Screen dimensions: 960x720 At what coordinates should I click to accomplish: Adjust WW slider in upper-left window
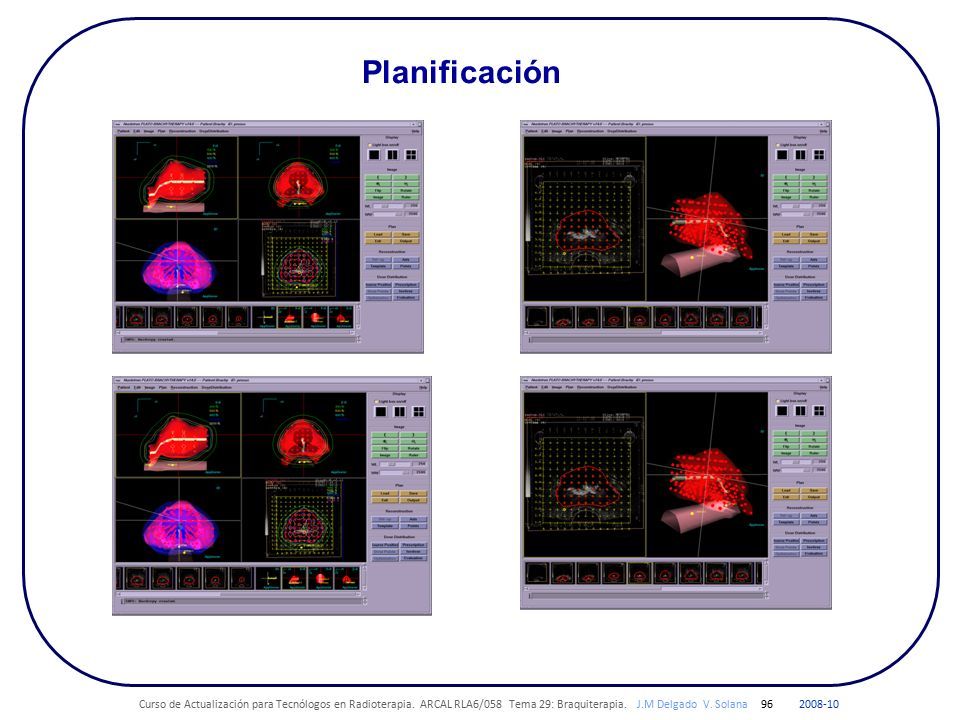[x=388, y=214]
